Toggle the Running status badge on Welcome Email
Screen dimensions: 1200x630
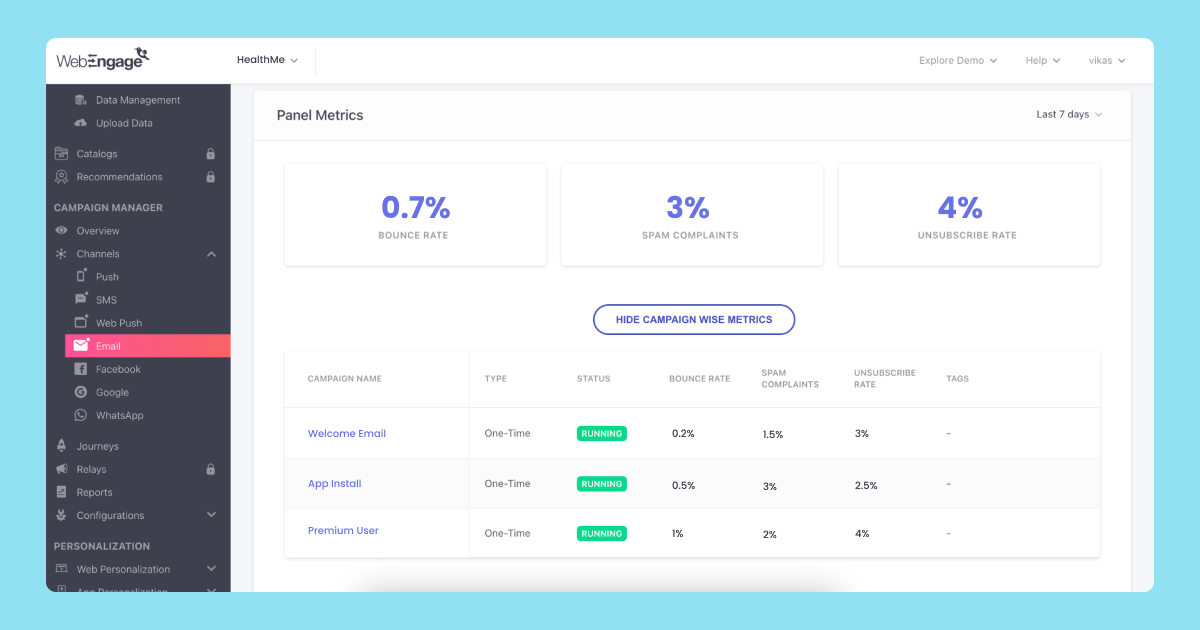click(x=601, y=433)
